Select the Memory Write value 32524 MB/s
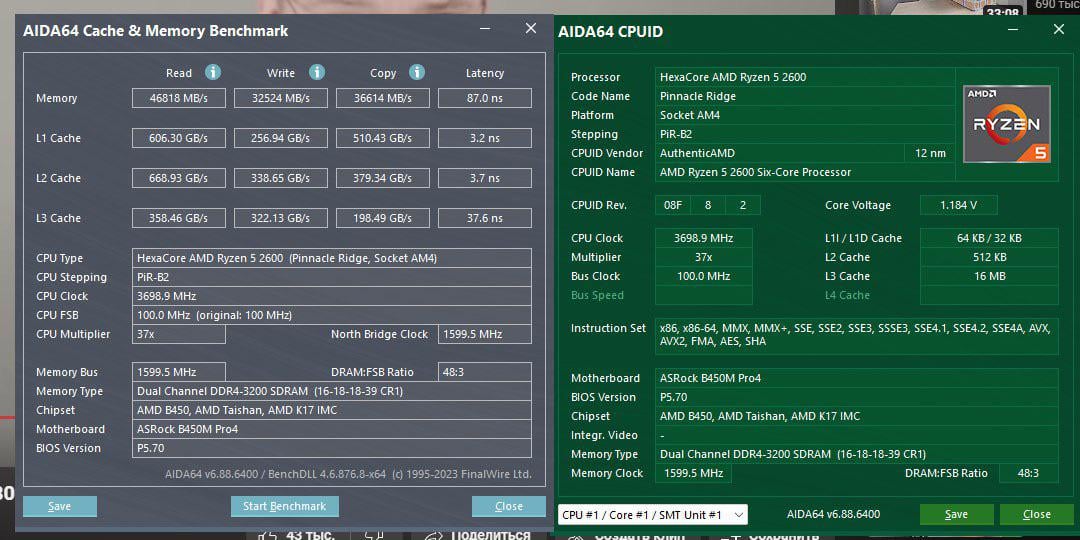This screenshot has width=1080, height=540. coord(280,98)
